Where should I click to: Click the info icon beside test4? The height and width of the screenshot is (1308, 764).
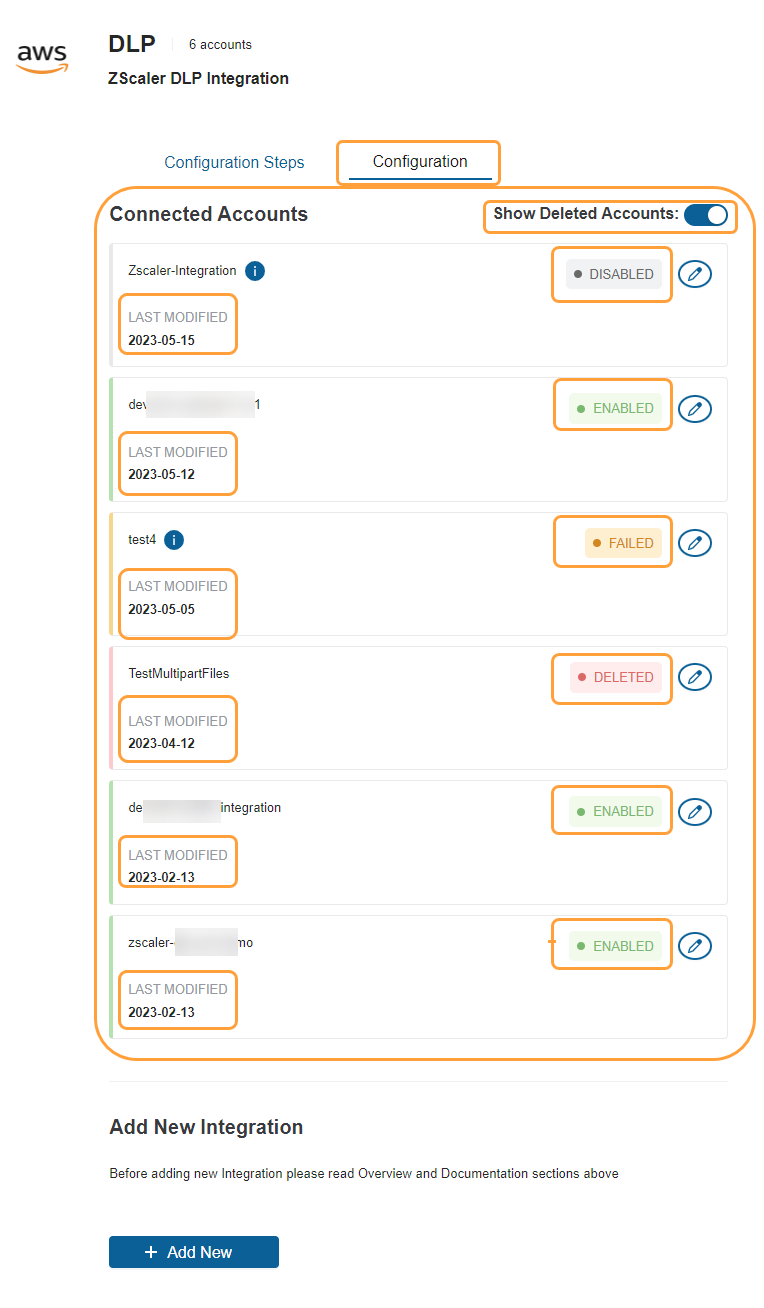pos(174,540)
